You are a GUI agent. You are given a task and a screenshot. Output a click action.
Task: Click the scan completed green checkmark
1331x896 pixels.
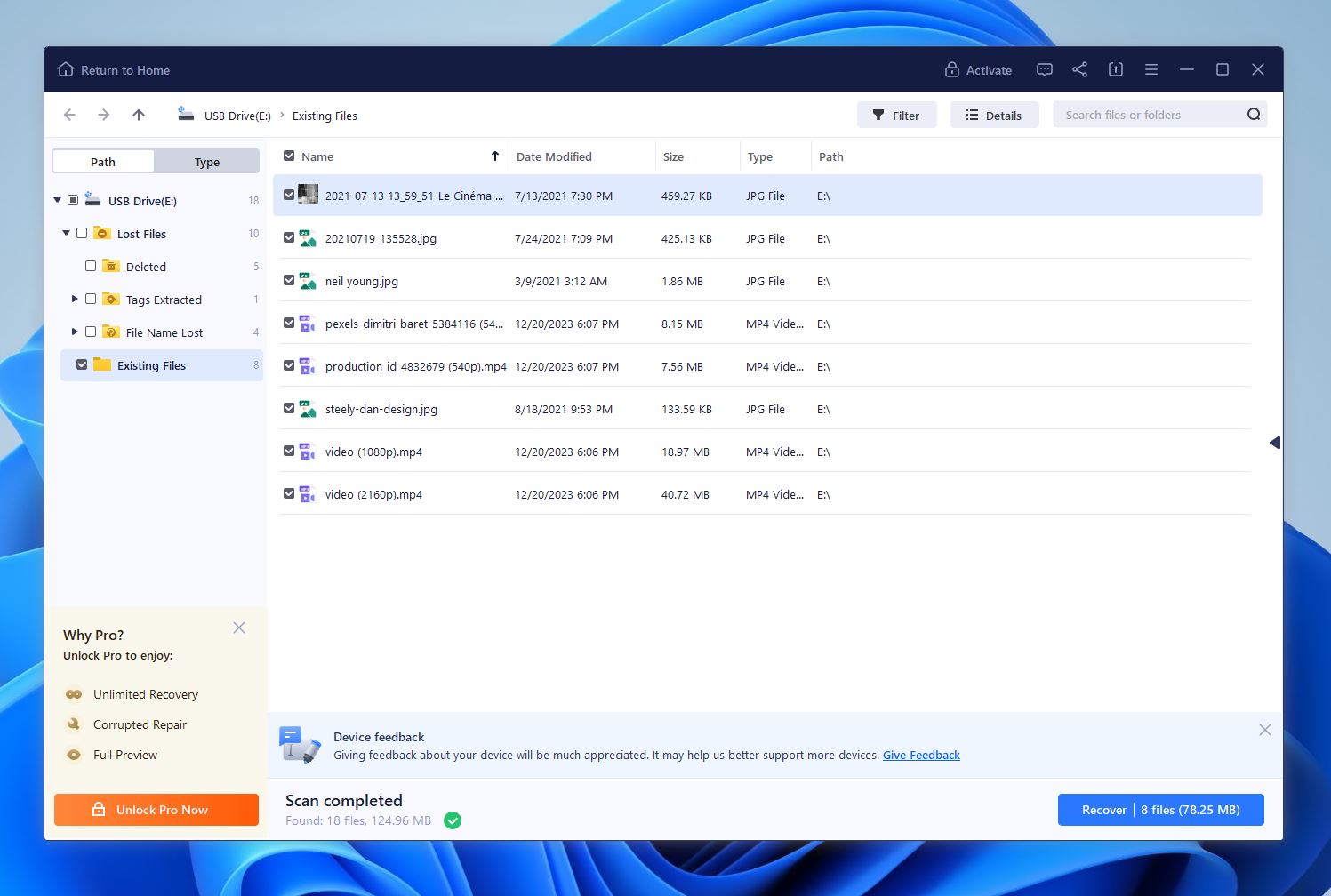(453, 820)
